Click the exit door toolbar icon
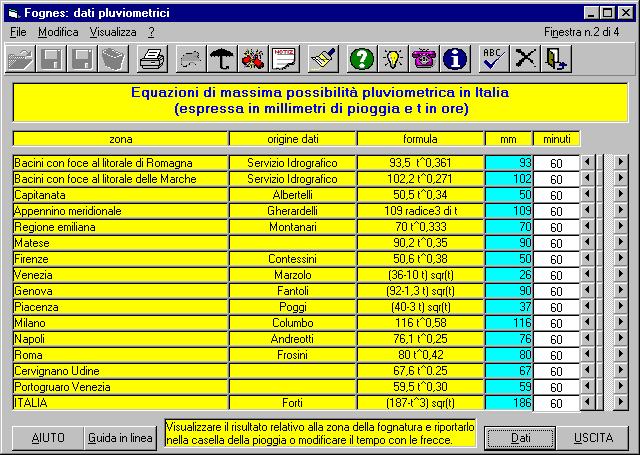This screenshot has height=455, width=640. point(555,59)
